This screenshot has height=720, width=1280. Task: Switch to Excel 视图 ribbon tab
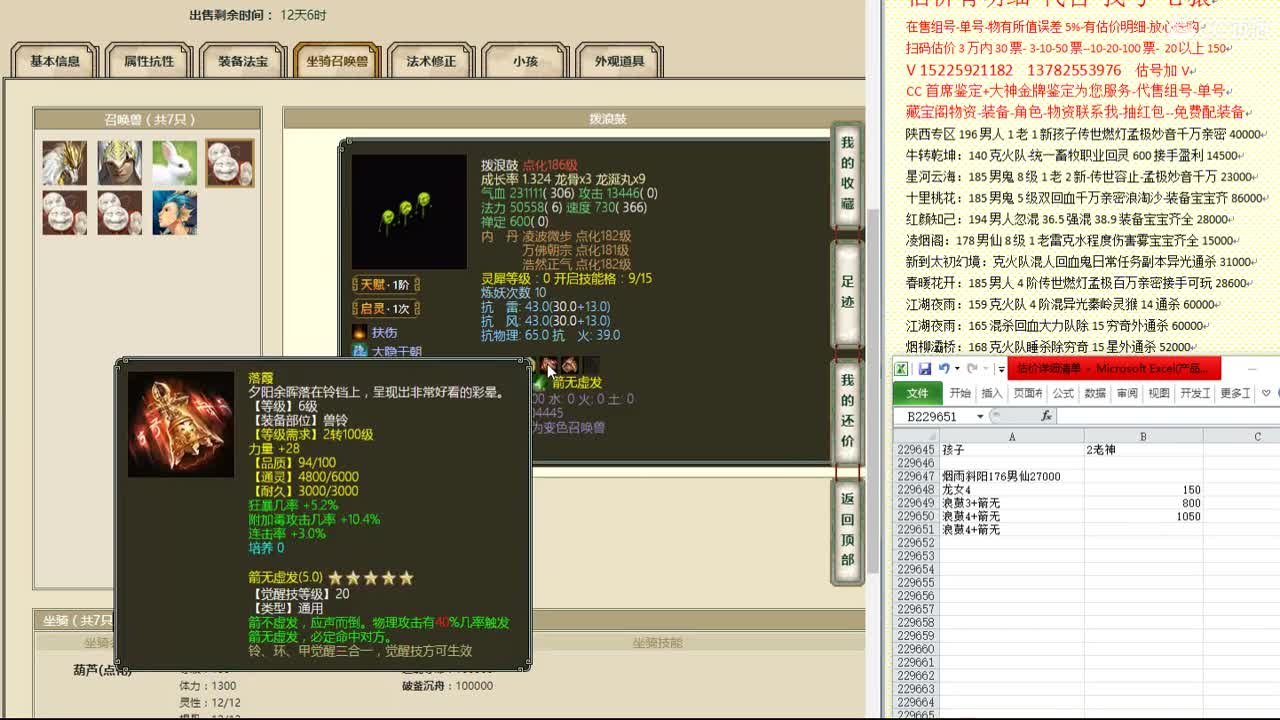1159,393
